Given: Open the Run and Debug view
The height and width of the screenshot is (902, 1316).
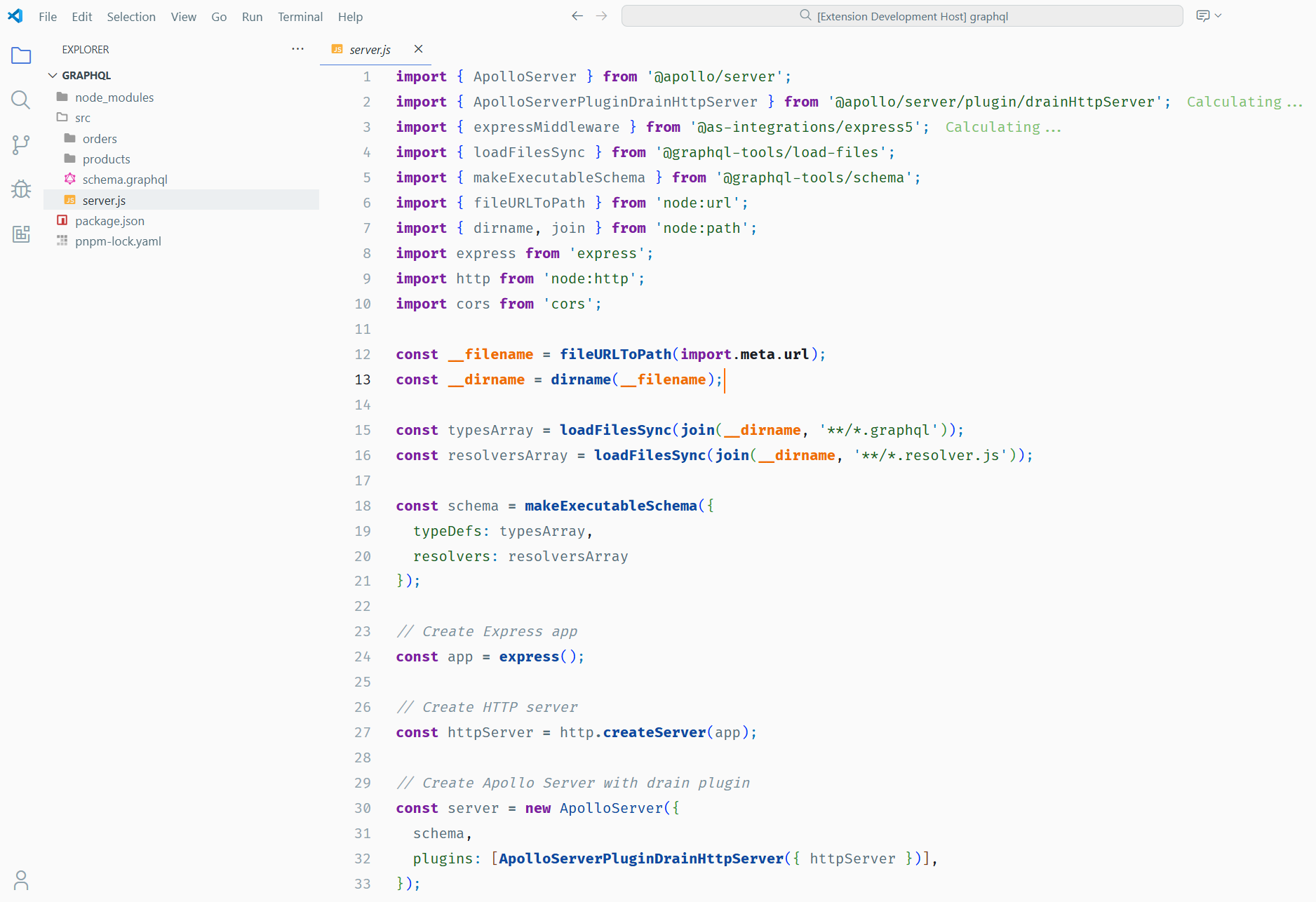Looking at the screenshot, I should point(20,189).
